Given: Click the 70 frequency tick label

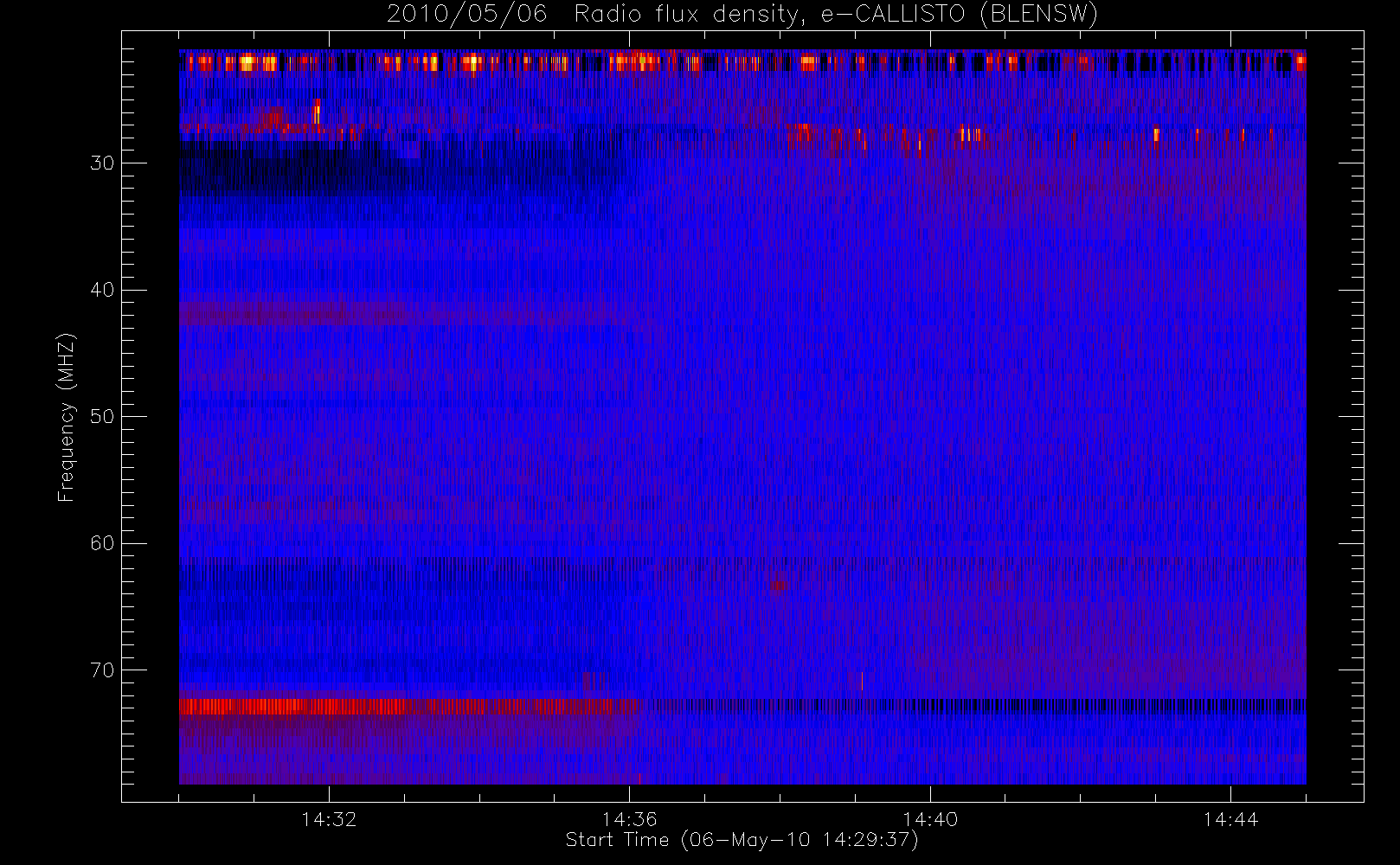Looking at the screenshot, I should pyautogui.click(x=102, y=670).
